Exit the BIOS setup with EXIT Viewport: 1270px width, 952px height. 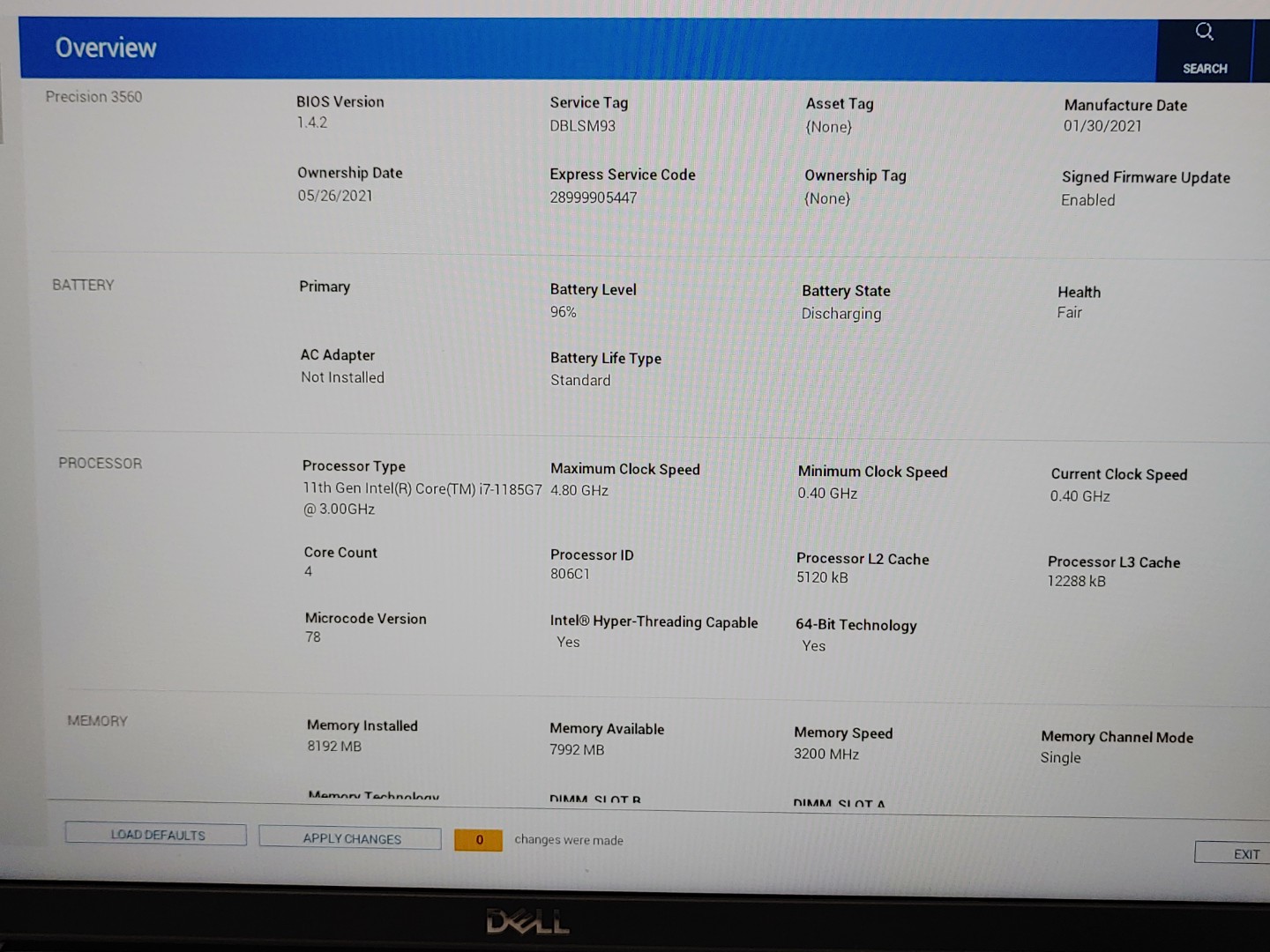pyautogui.click(x=1244, y=853)
